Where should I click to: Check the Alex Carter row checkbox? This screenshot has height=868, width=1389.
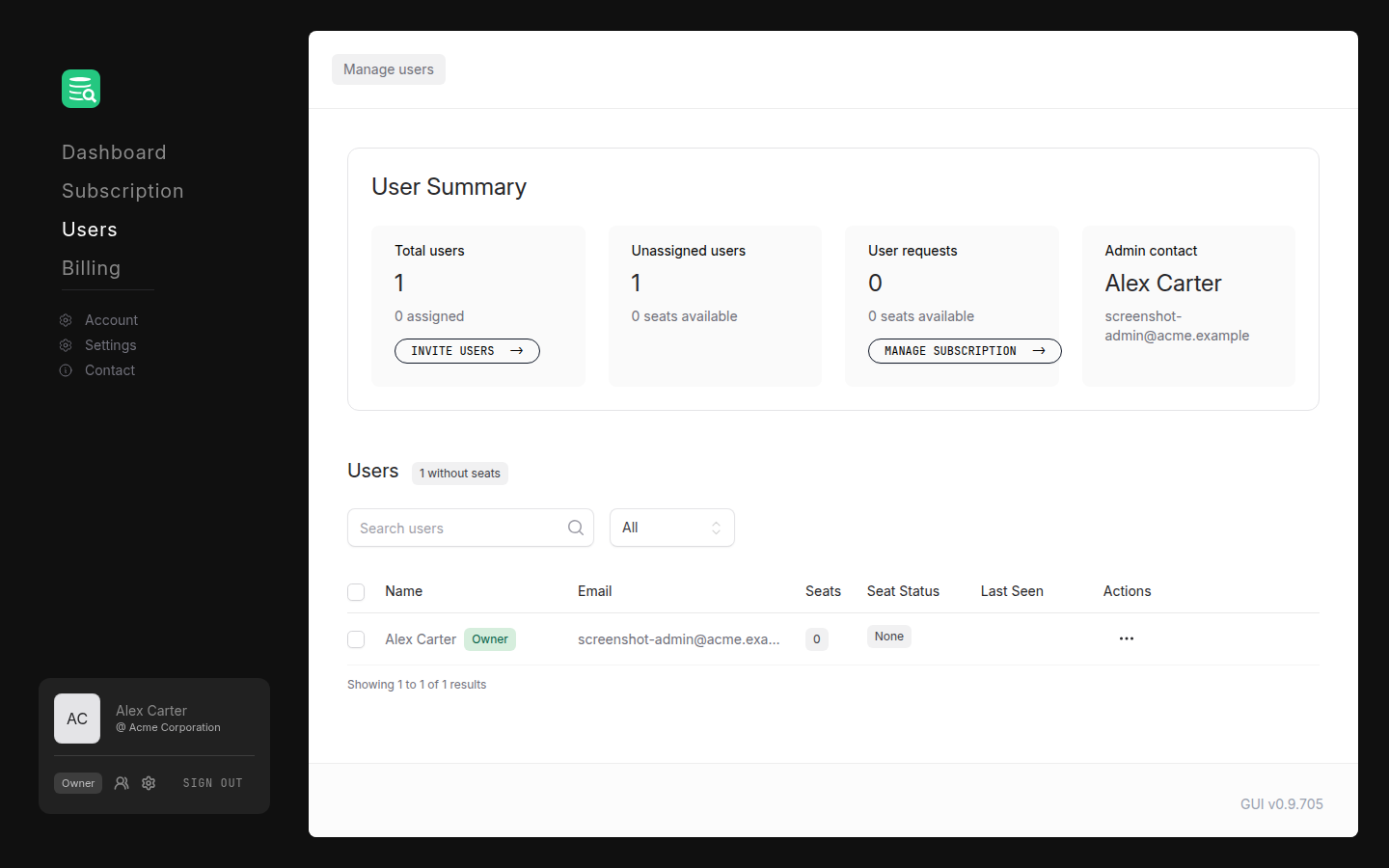tap(356, 639)
